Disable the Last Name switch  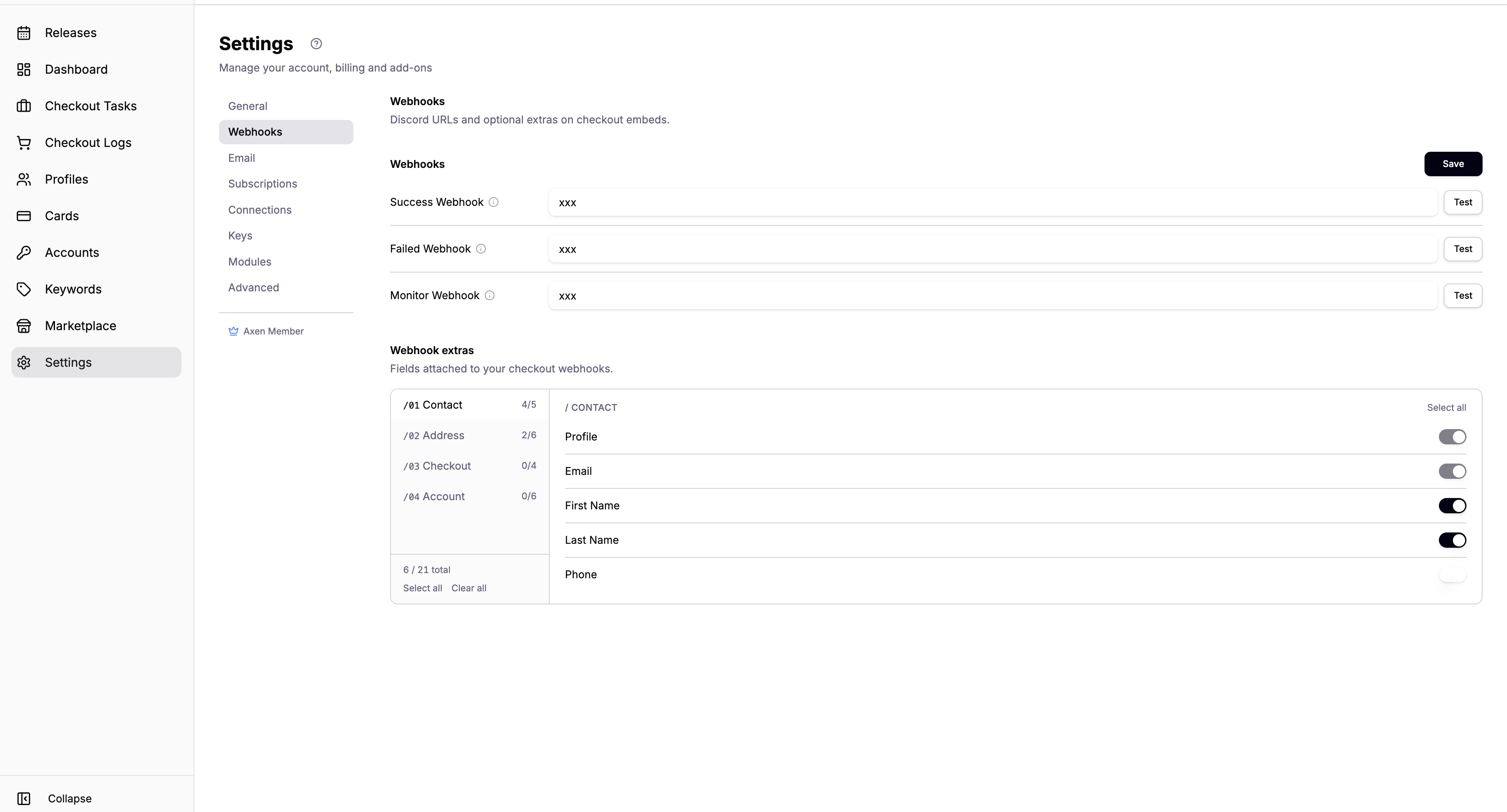coord(1452,540)
